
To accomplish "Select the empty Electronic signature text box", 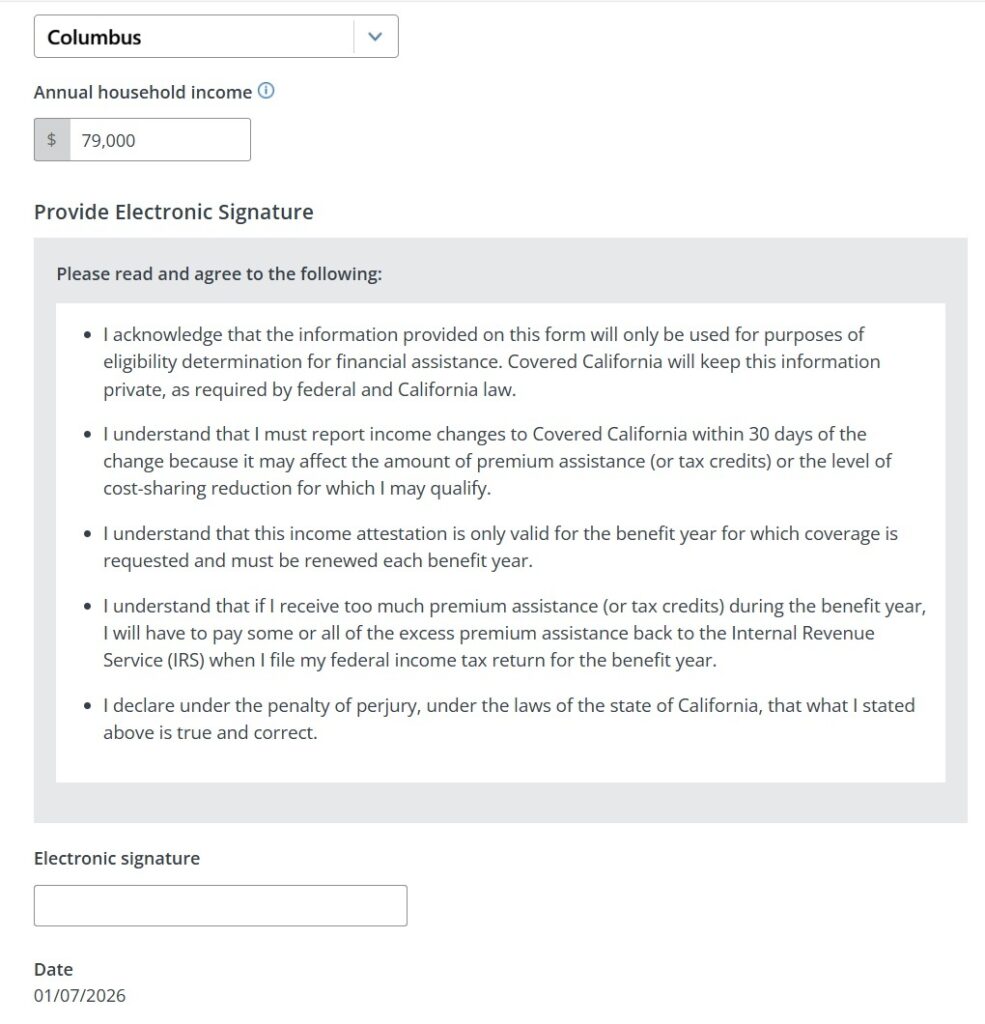I will (220, 904).
